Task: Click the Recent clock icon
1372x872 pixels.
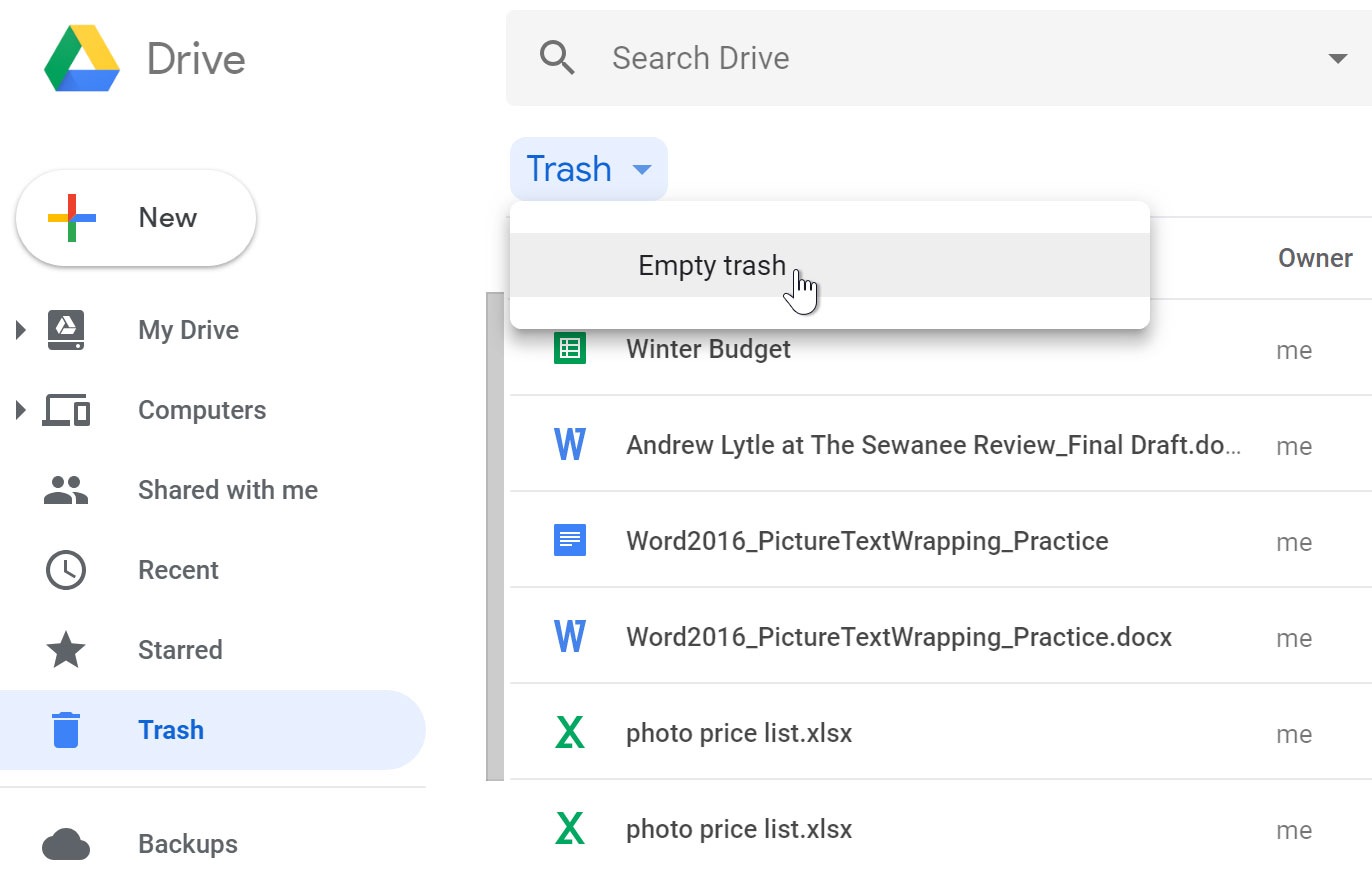Action: click(x=65, y=569)
